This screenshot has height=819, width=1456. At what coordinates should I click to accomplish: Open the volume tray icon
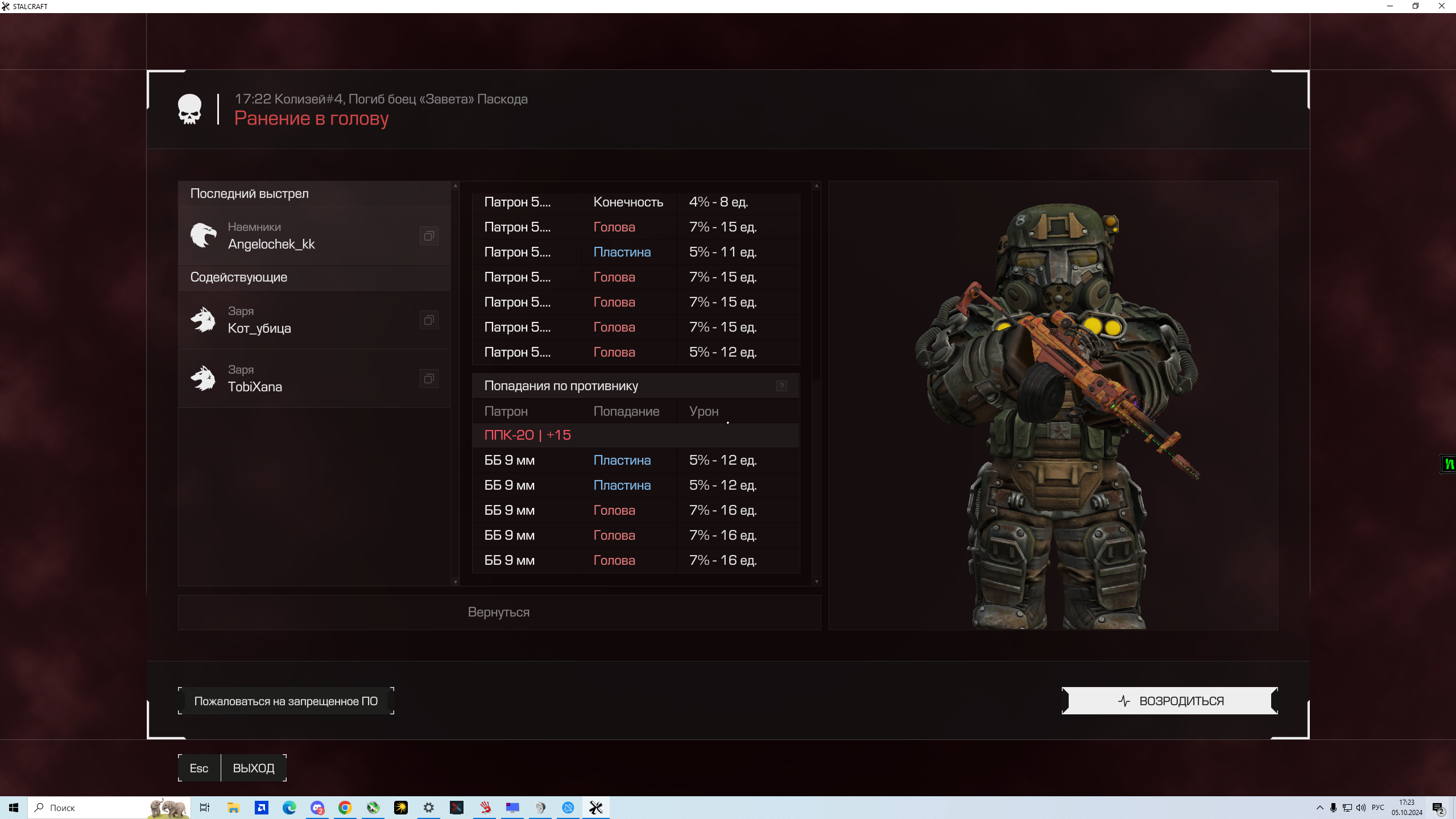pyautogui.click(x=1361, y=808)
